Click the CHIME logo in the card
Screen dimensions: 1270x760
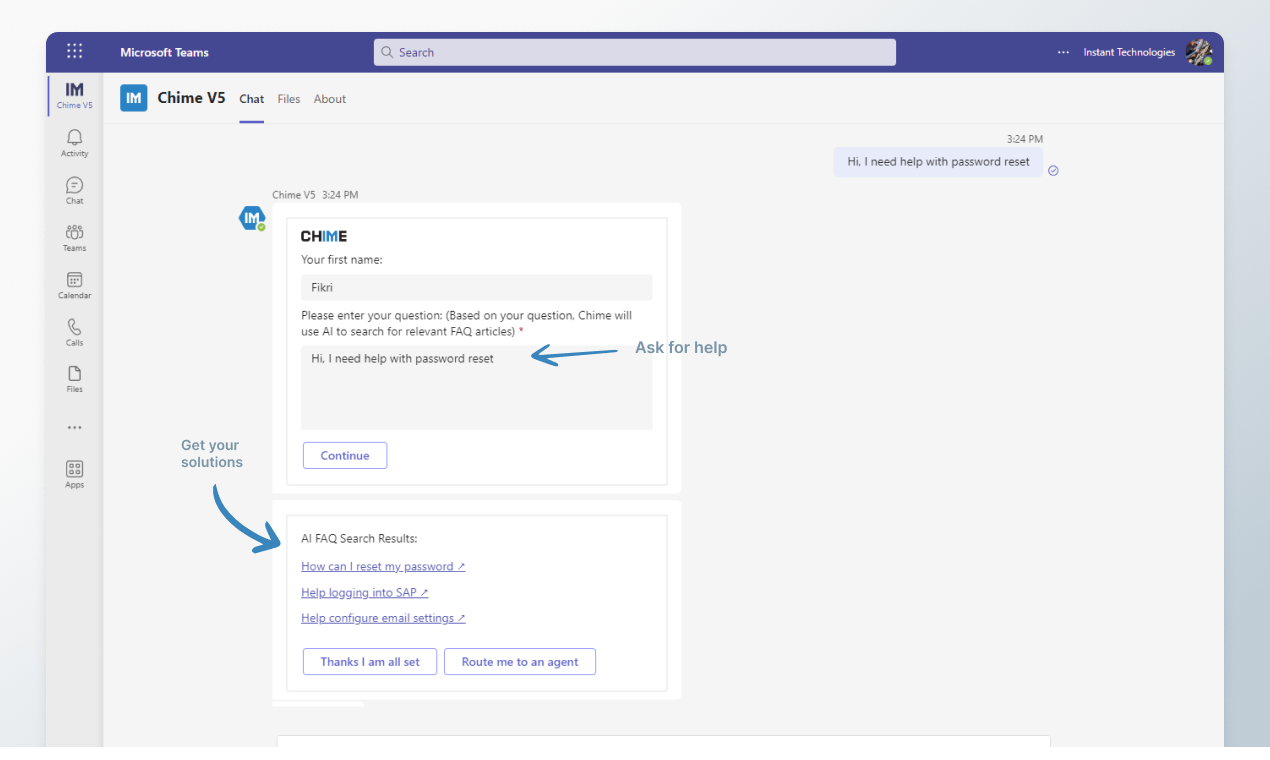pos(324,236)
